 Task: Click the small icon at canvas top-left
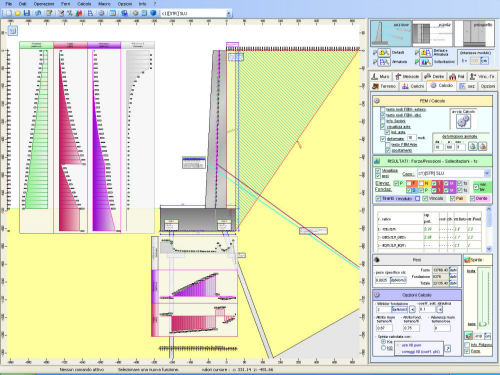[13, 31]
